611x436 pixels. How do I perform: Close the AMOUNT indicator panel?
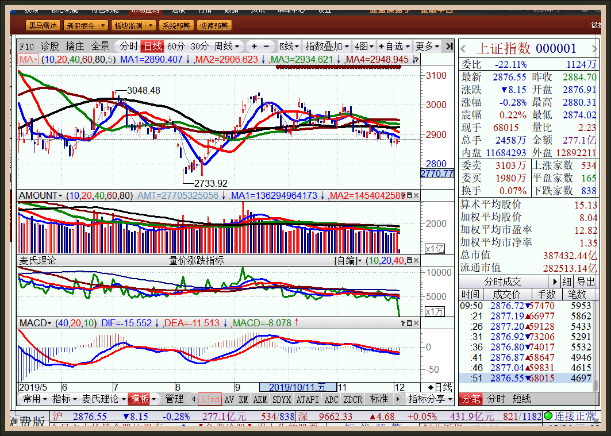[416, 195]
